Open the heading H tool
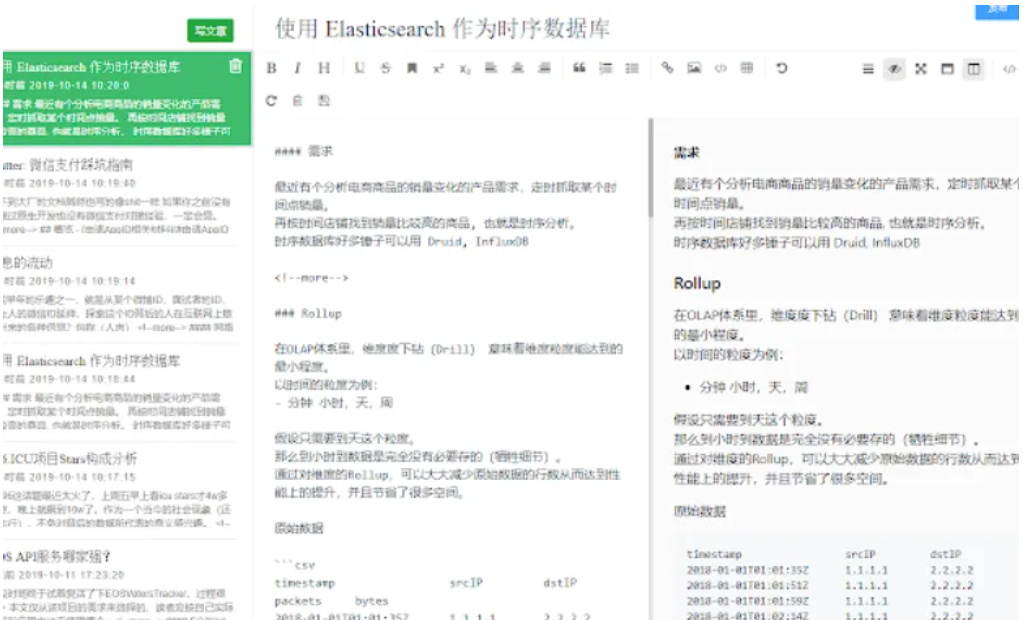The height and width of the screenshot is (620, 1023). click(324, 68)
